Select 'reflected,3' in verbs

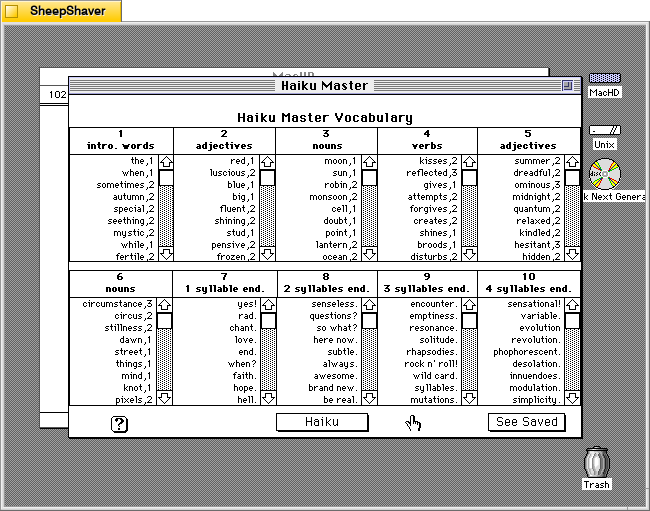[432, 173]
